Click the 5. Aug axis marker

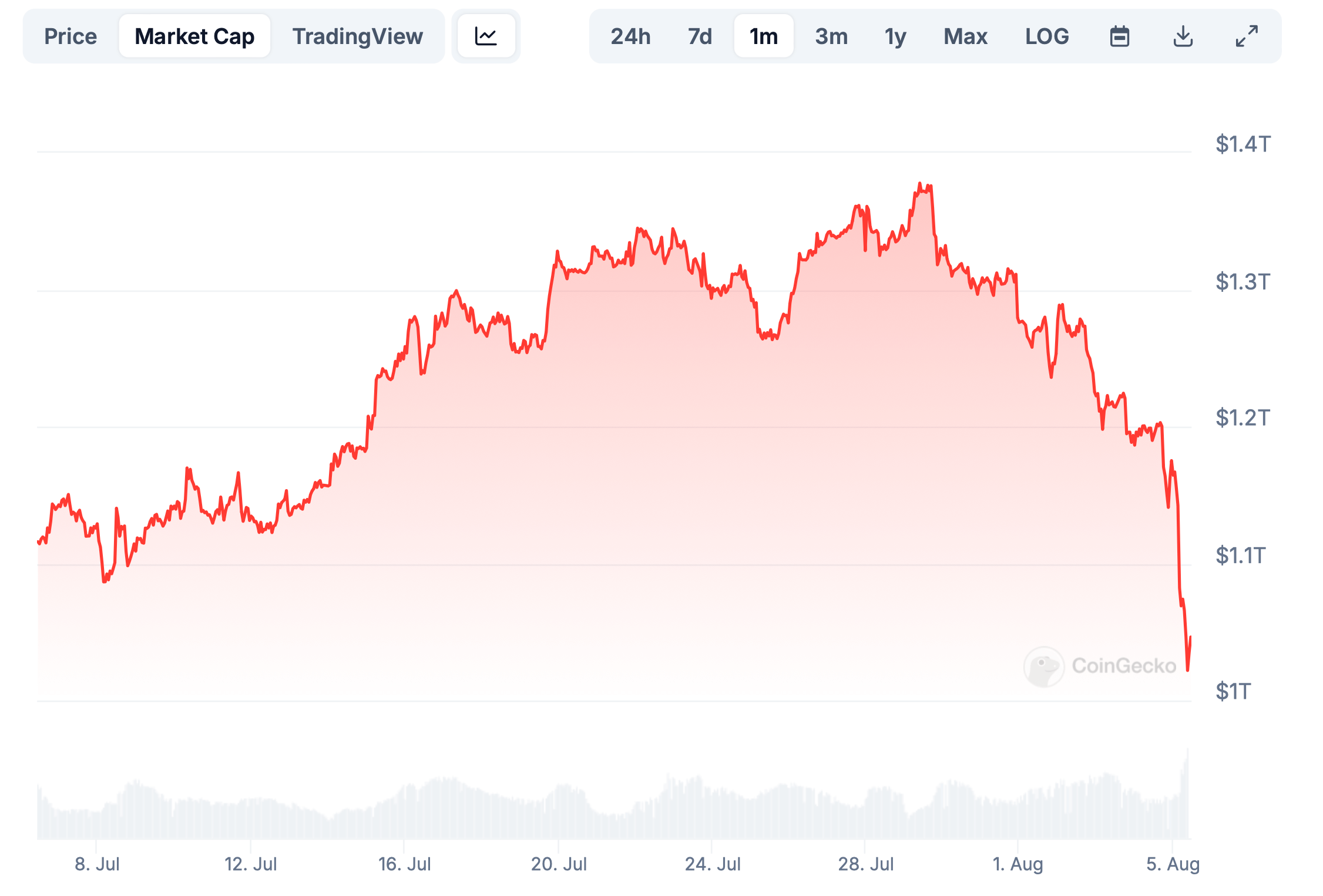(x=1173, y=864)
